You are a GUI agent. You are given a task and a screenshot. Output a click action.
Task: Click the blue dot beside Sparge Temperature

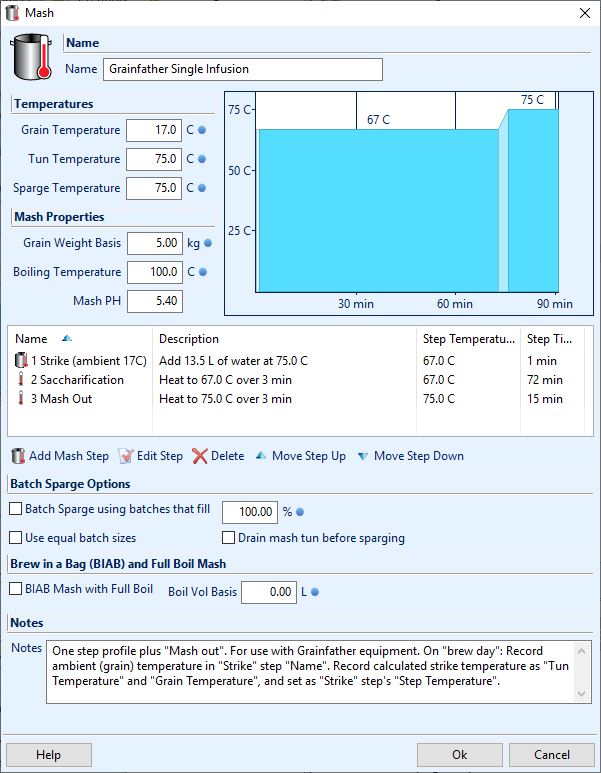point(202,188)
